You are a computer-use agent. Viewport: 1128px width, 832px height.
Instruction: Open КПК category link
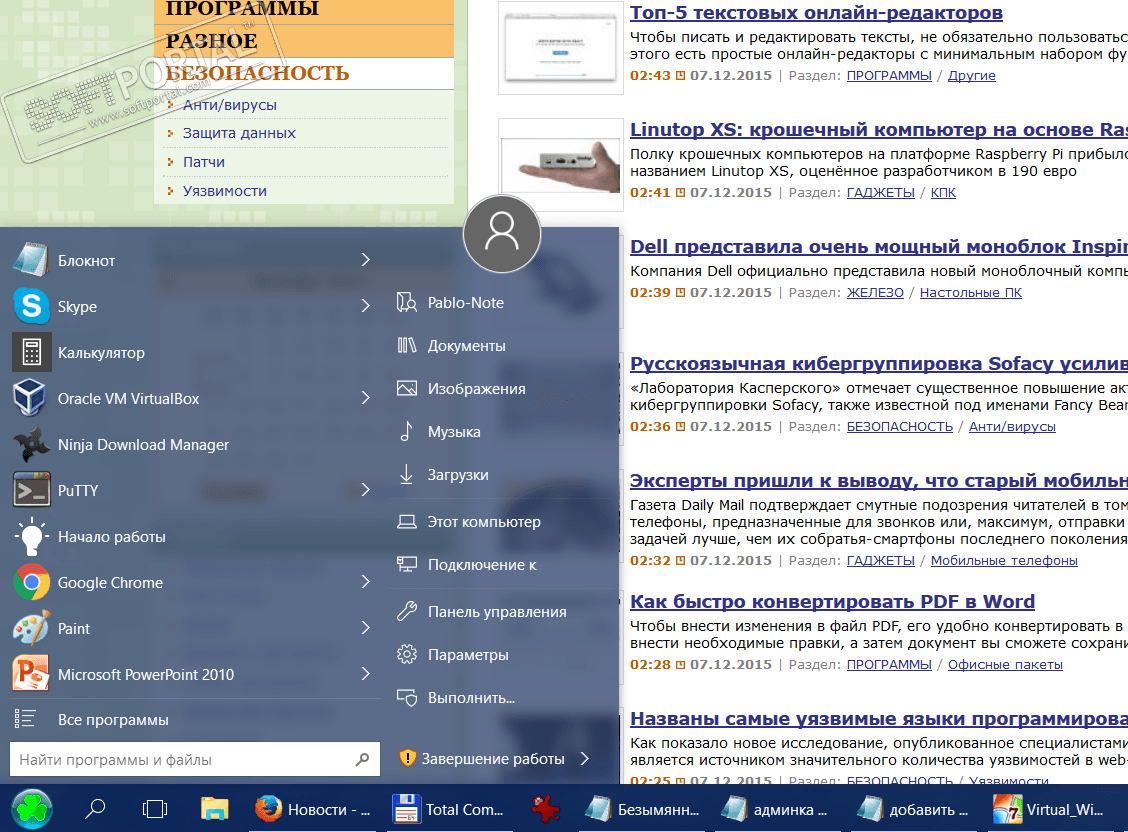tap(943, 192)
